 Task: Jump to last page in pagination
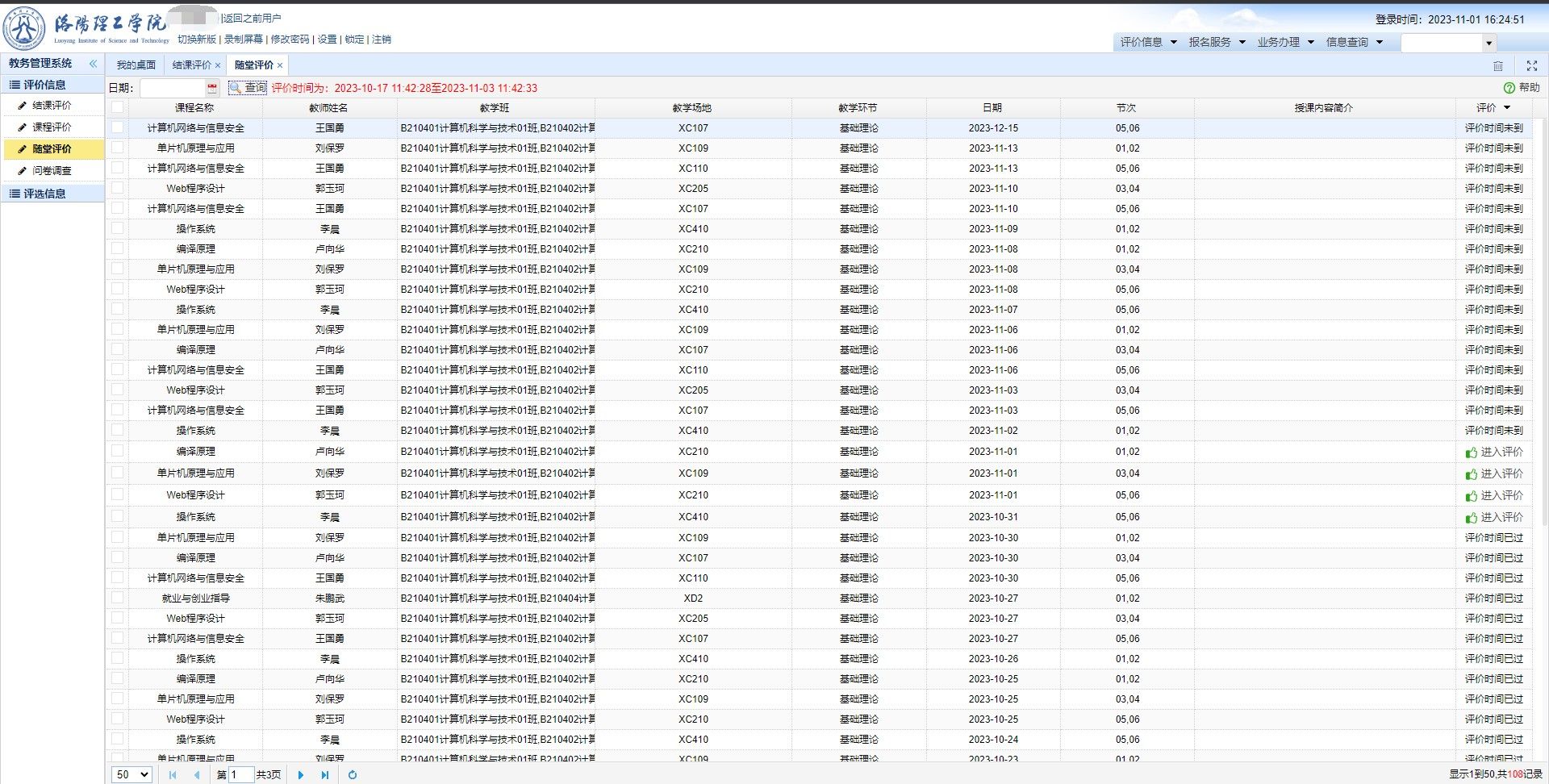pos(325,774)
